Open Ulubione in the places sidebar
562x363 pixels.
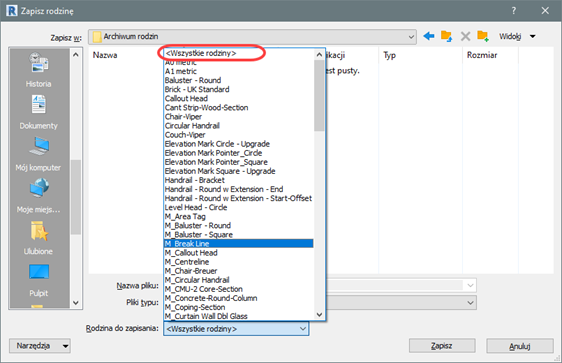click(39, 237)
